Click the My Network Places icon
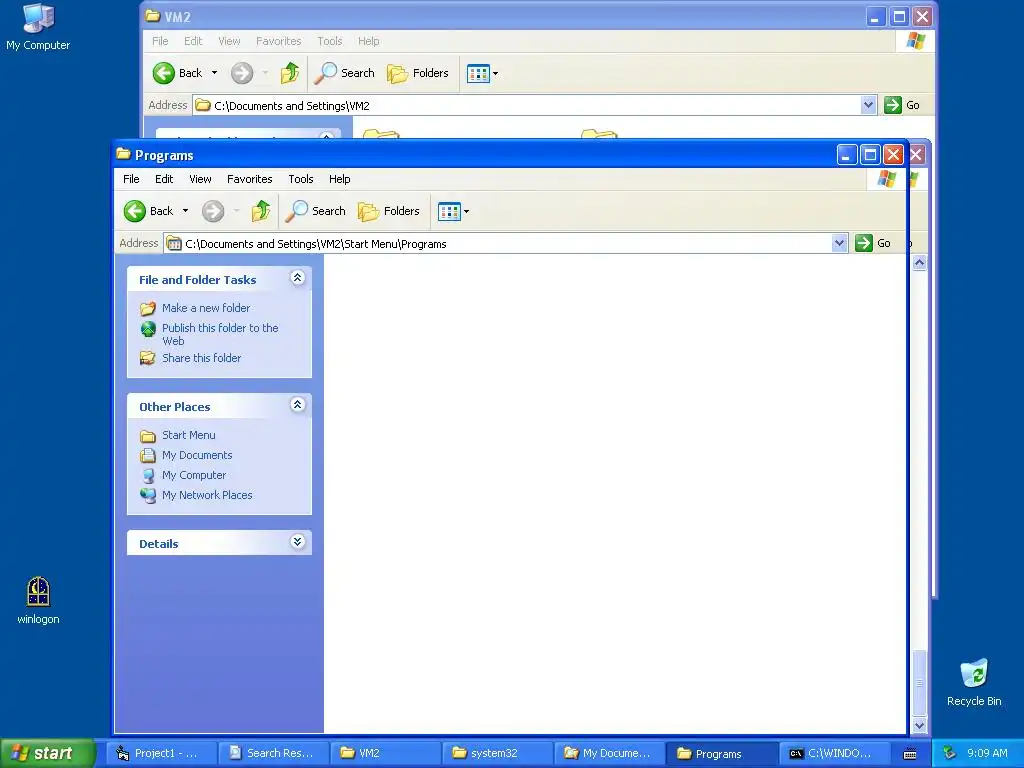 [x=148, y=495]
